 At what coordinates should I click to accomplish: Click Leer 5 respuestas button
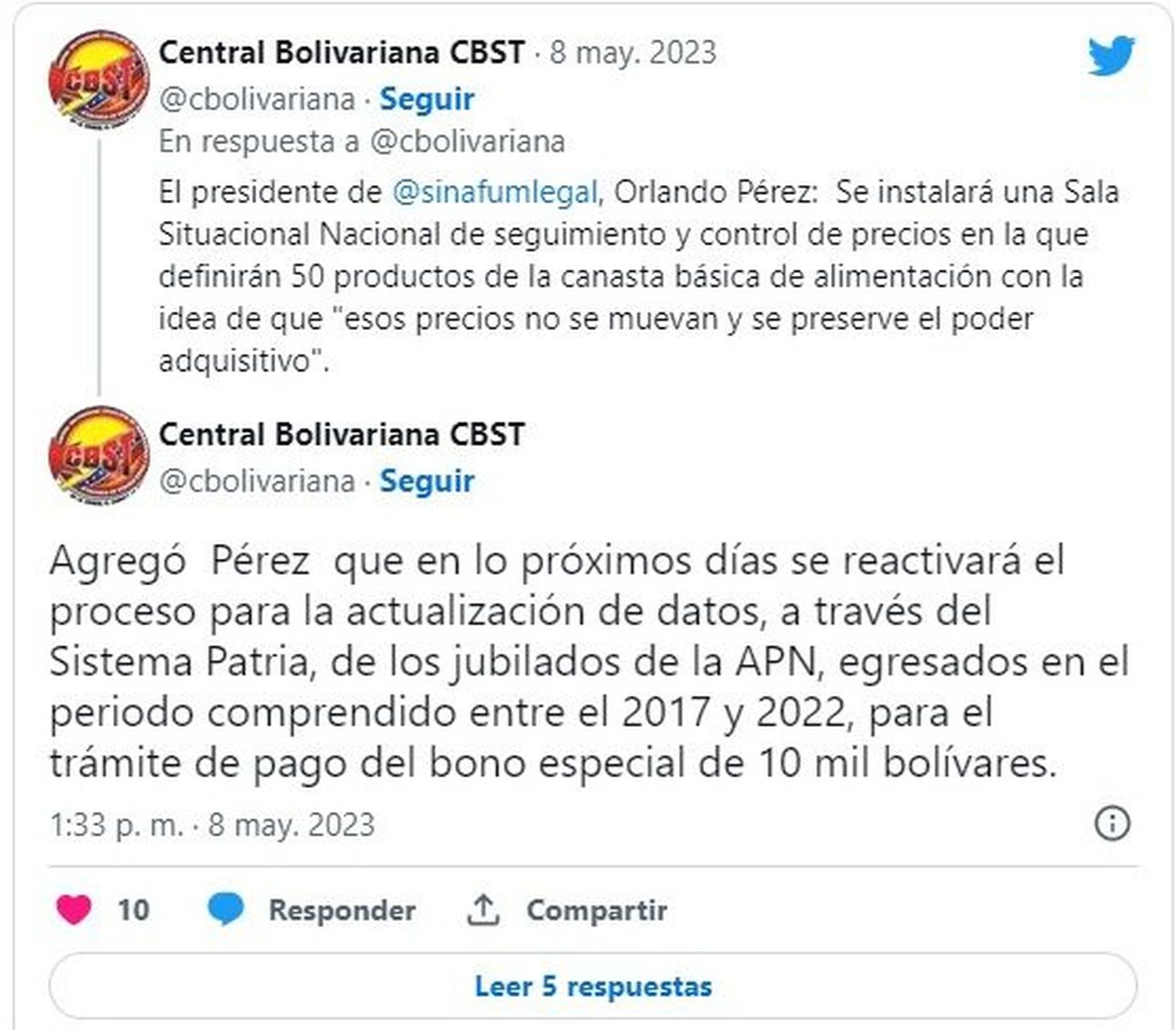point(593,986)
